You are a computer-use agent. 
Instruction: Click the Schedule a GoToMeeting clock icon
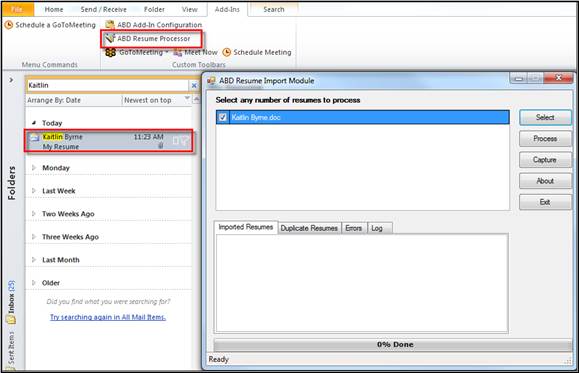pos(8,25)
